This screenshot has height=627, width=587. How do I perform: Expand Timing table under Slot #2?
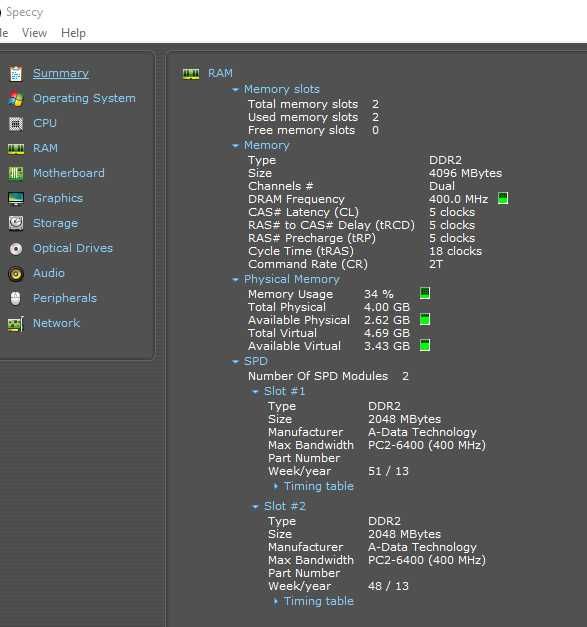pos(276,601)
